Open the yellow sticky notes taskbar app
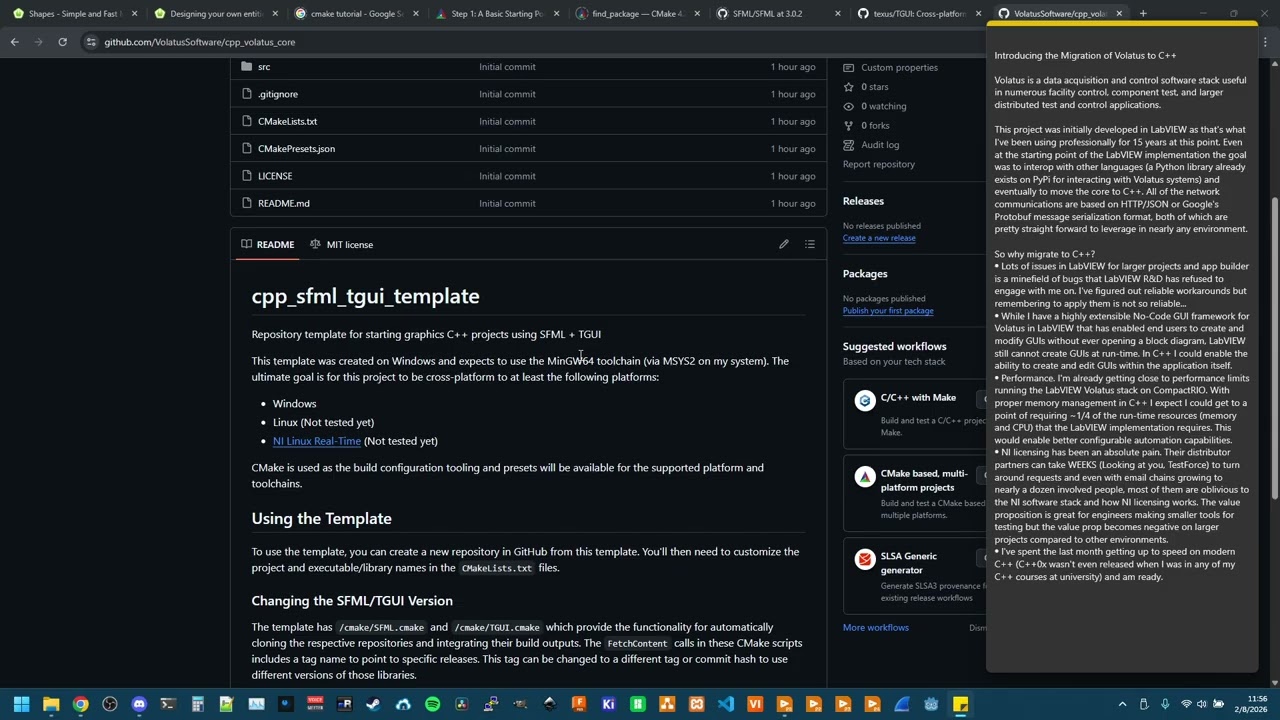This screenshot has height=720, width=1280. click(960, 704)
